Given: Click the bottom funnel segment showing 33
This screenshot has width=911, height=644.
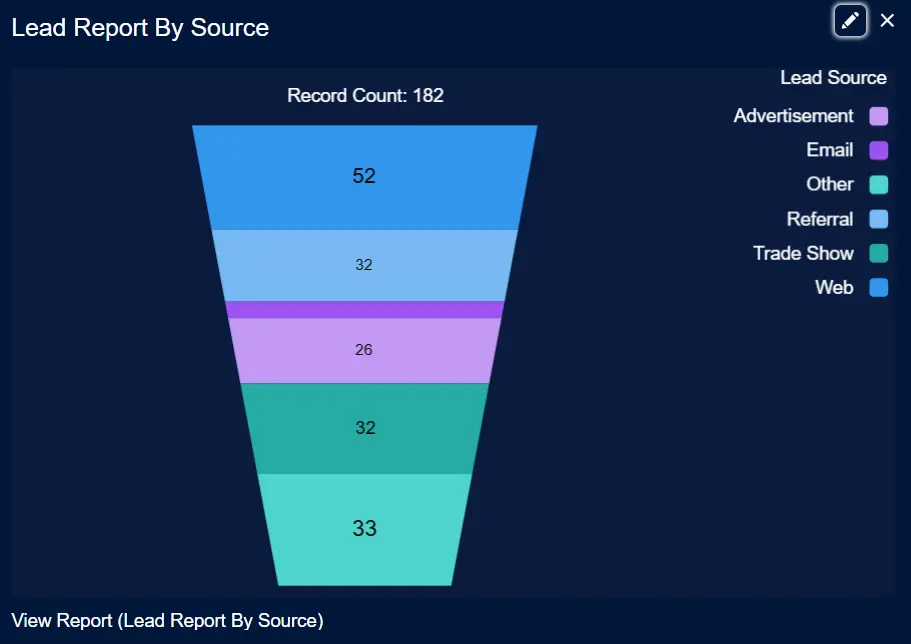Looking at the screenshot, I should point(364,529).
